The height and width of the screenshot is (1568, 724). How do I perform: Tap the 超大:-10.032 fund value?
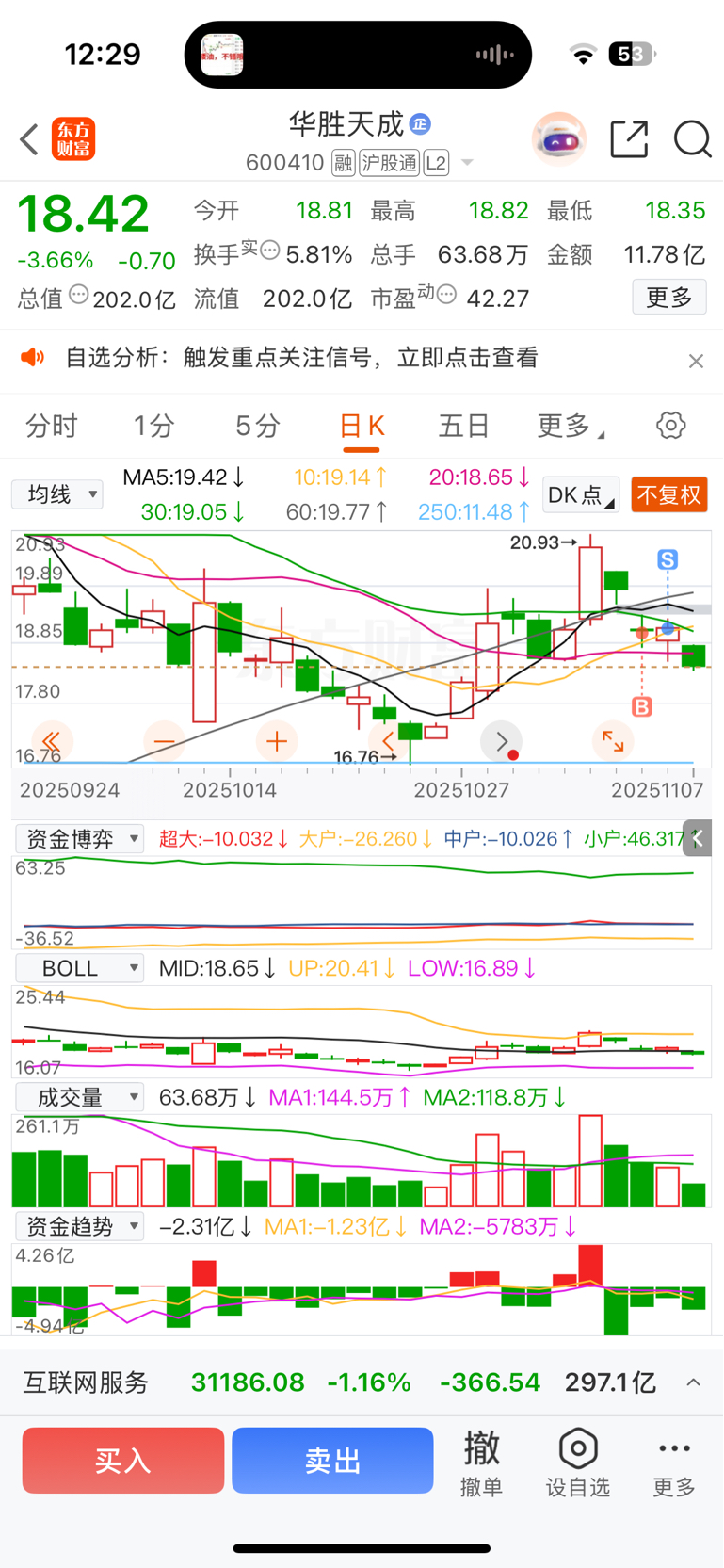pyautogui.click(x=223, y=838)
